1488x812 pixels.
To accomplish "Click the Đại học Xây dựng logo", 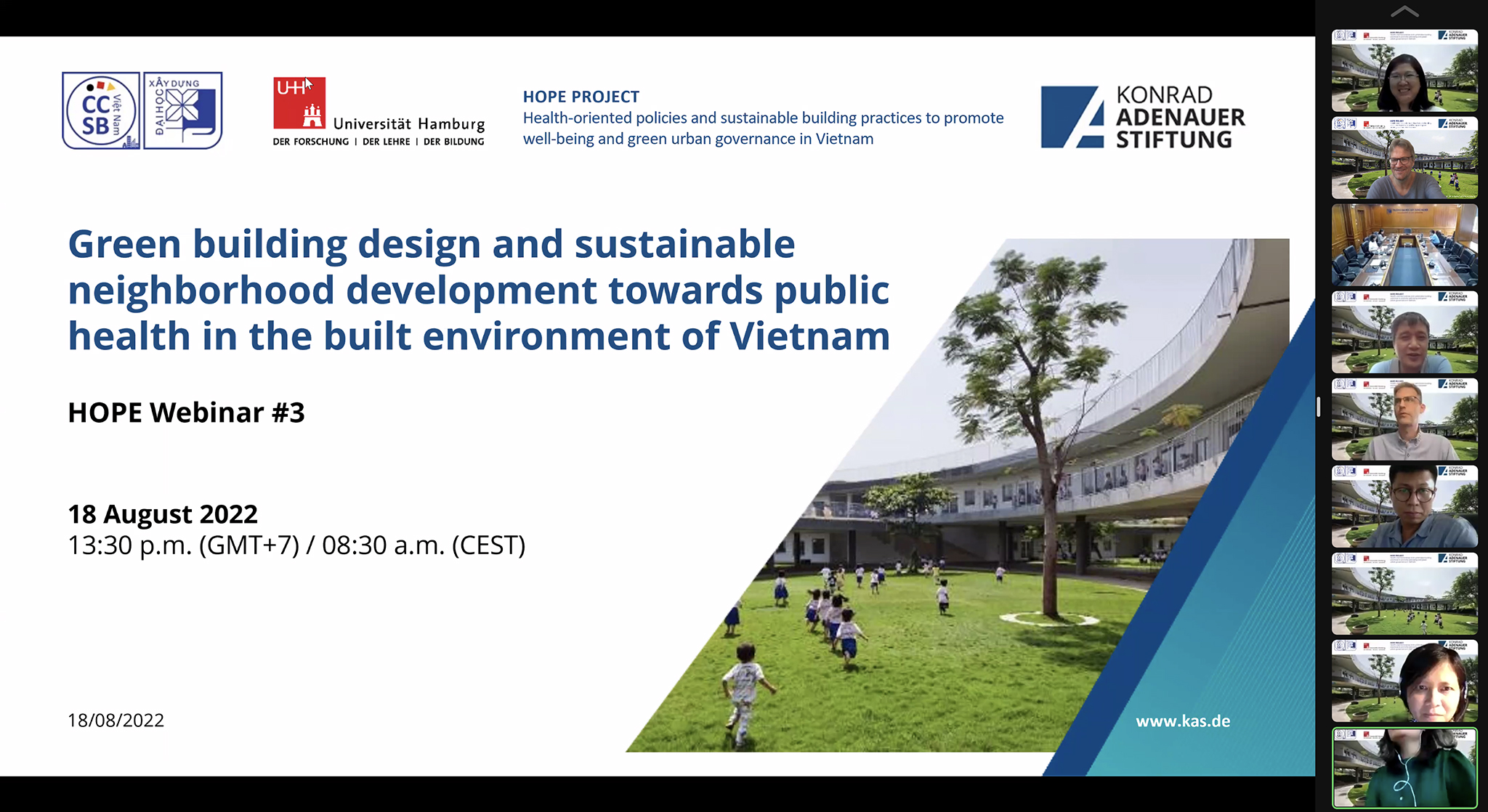I will pos(183,110).
